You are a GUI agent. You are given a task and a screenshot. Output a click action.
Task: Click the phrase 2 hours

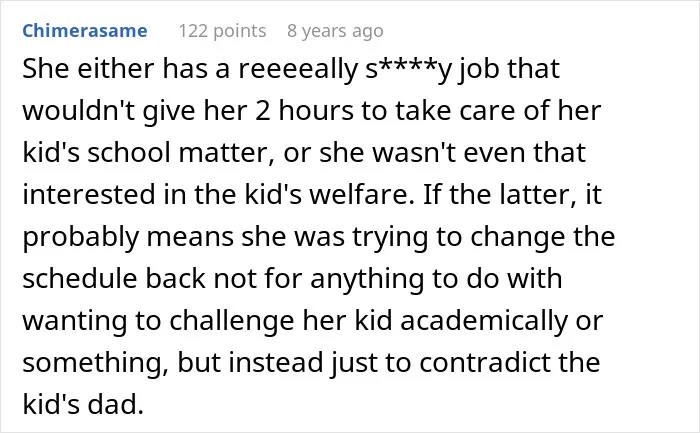(x=304, y=110)
